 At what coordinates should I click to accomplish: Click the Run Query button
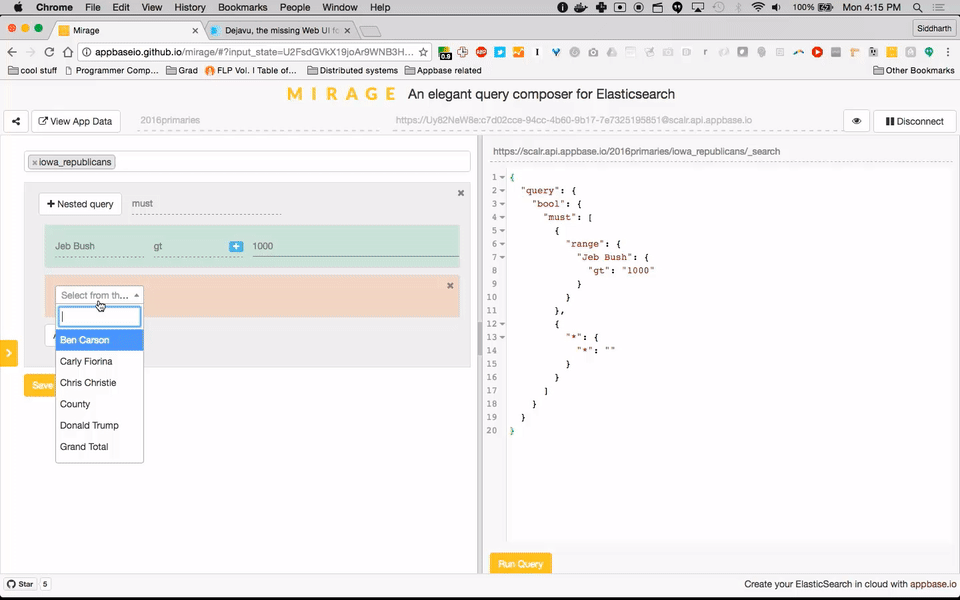click(520, 563)
